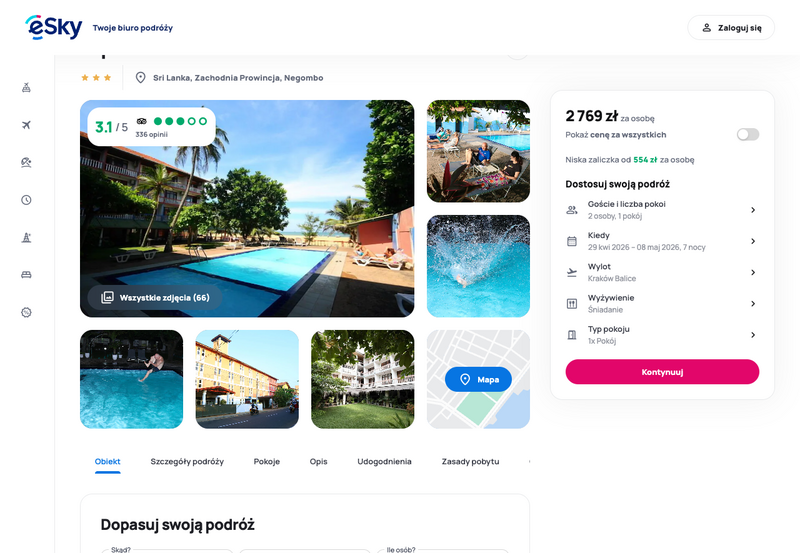Open the flights airplane icon in sidebar
This screenshot has width=800, height=553.
(x=27, y=125)
